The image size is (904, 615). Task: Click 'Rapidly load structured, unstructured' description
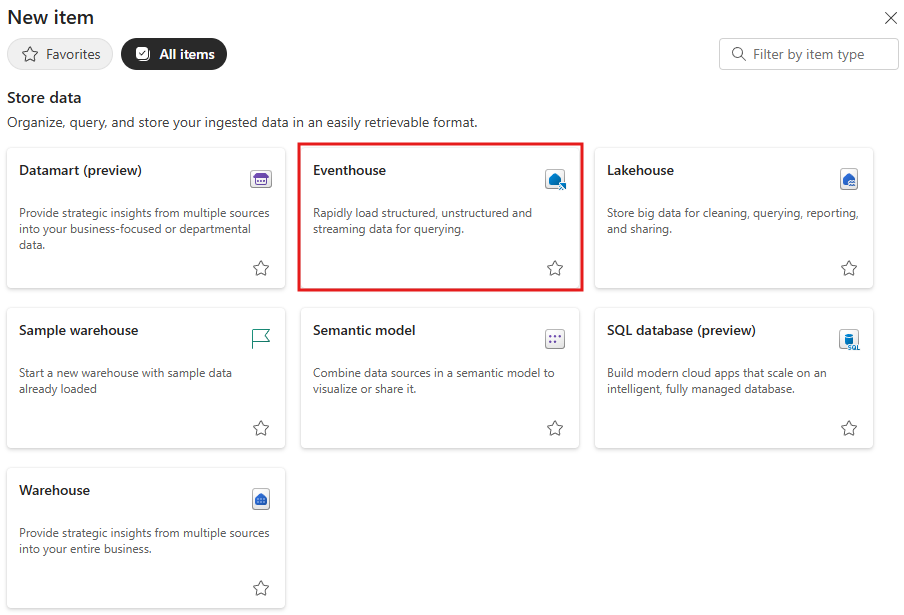pos(422,221)
